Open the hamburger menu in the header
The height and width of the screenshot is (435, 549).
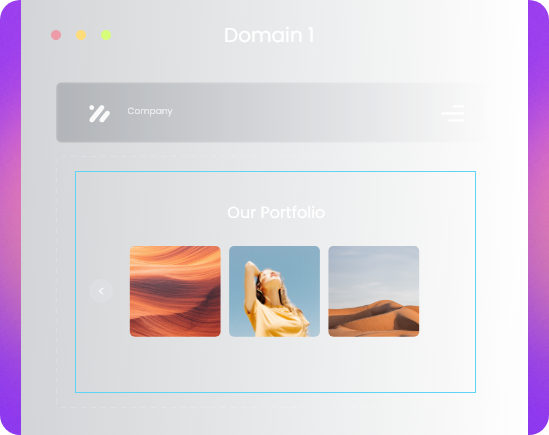pos(453,113)
